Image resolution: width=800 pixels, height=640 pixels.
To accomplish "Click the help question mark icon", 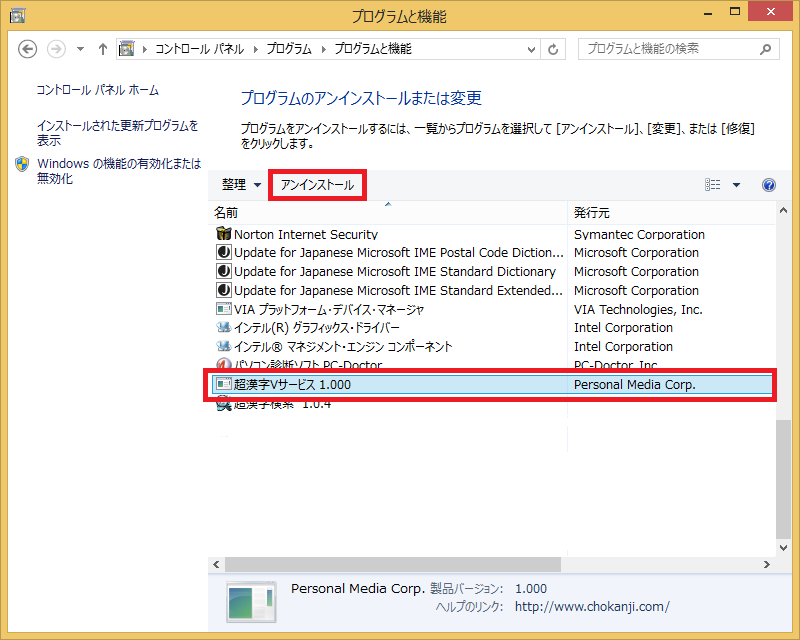I will pyautogui.click(x=768, y=185).
